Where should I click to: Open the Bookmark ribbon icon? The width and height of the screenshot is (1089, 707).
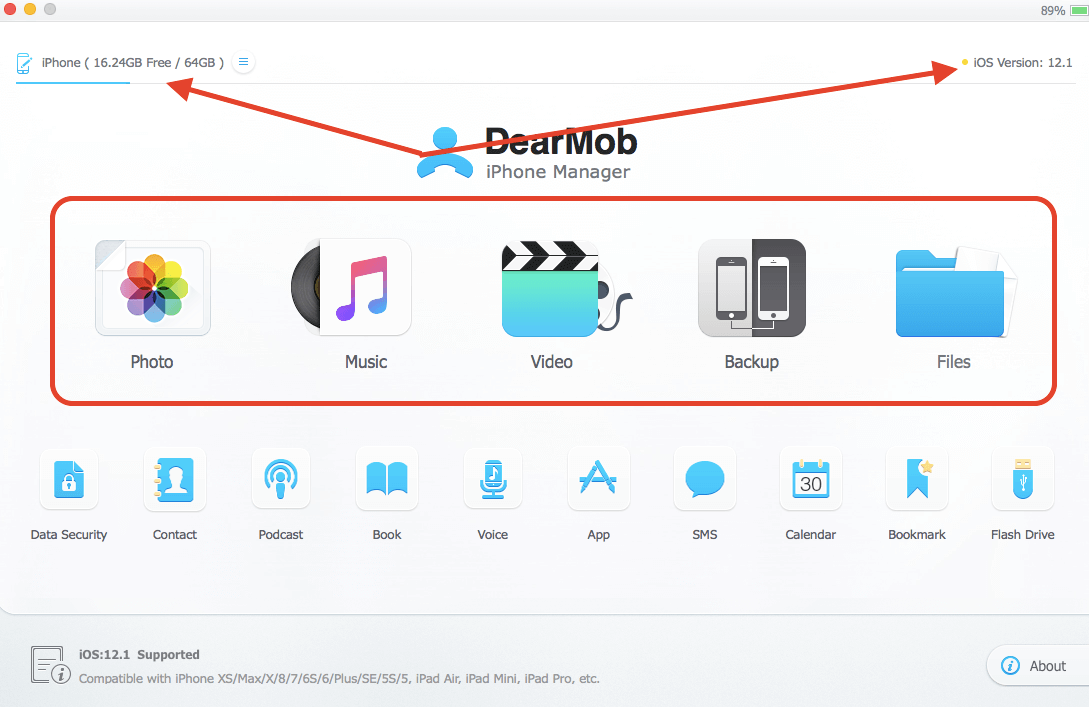(x=917, y=480)
